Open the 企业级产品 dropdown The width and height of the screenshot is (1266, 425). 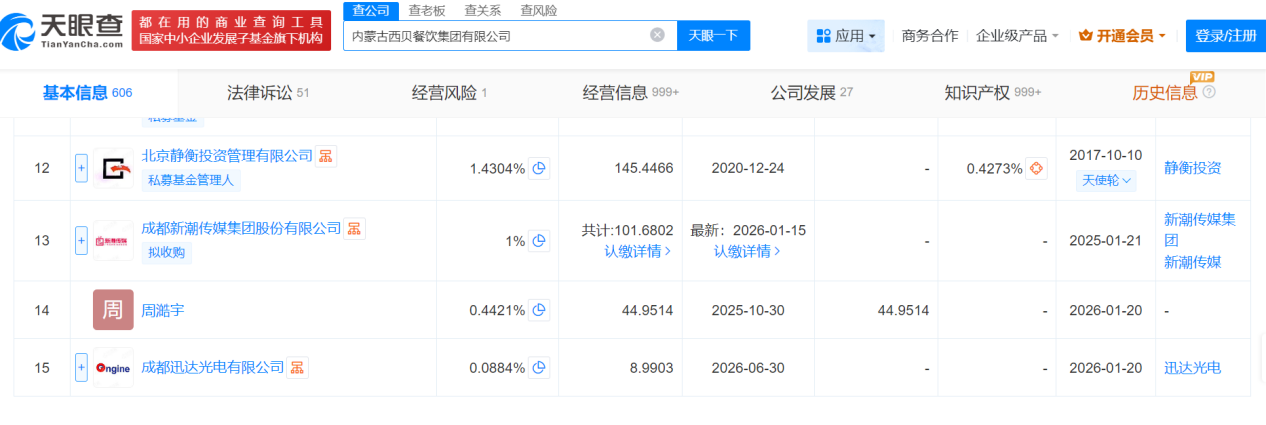1017,35
